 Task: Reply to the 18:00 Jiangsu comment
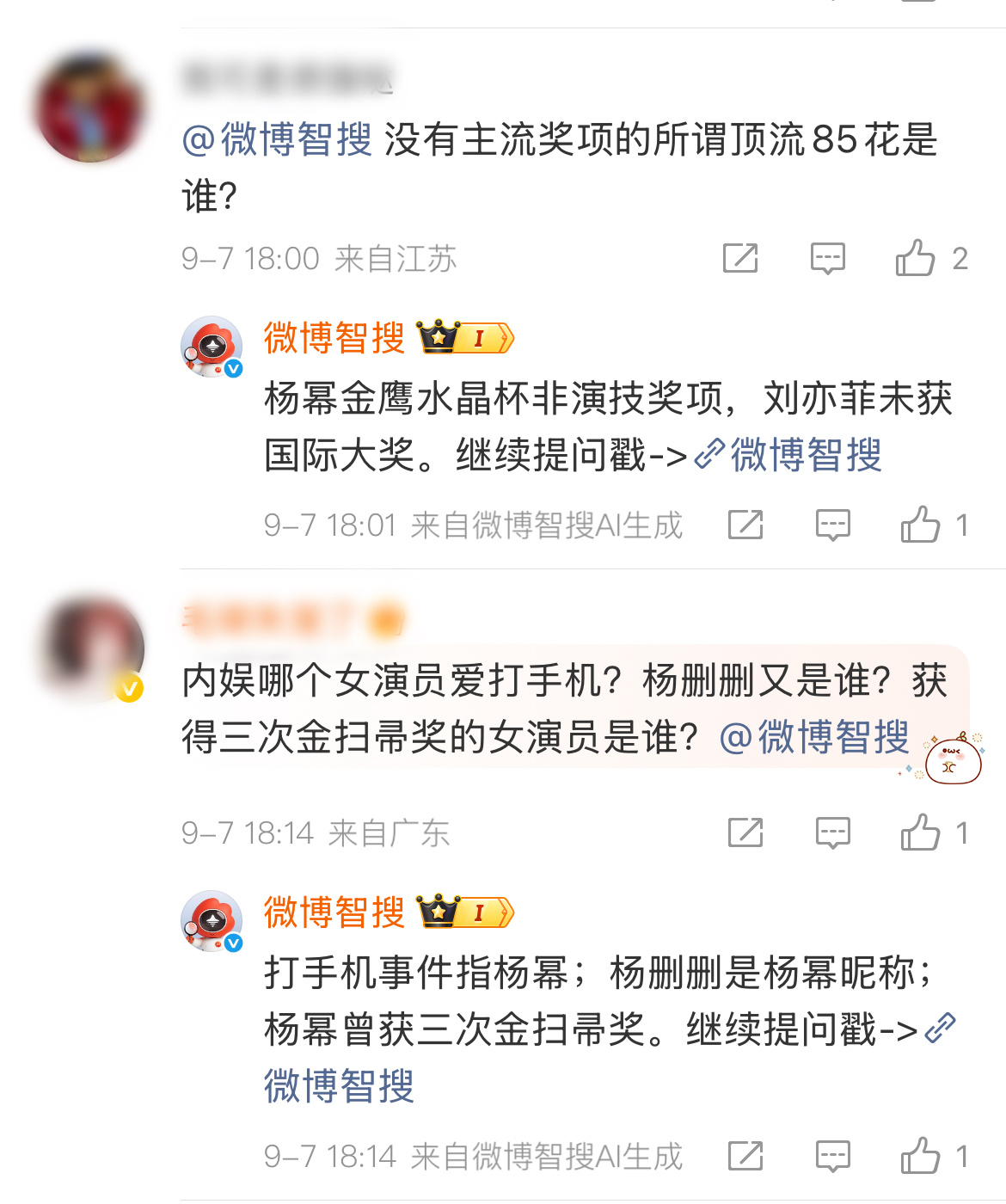[827, 258]
